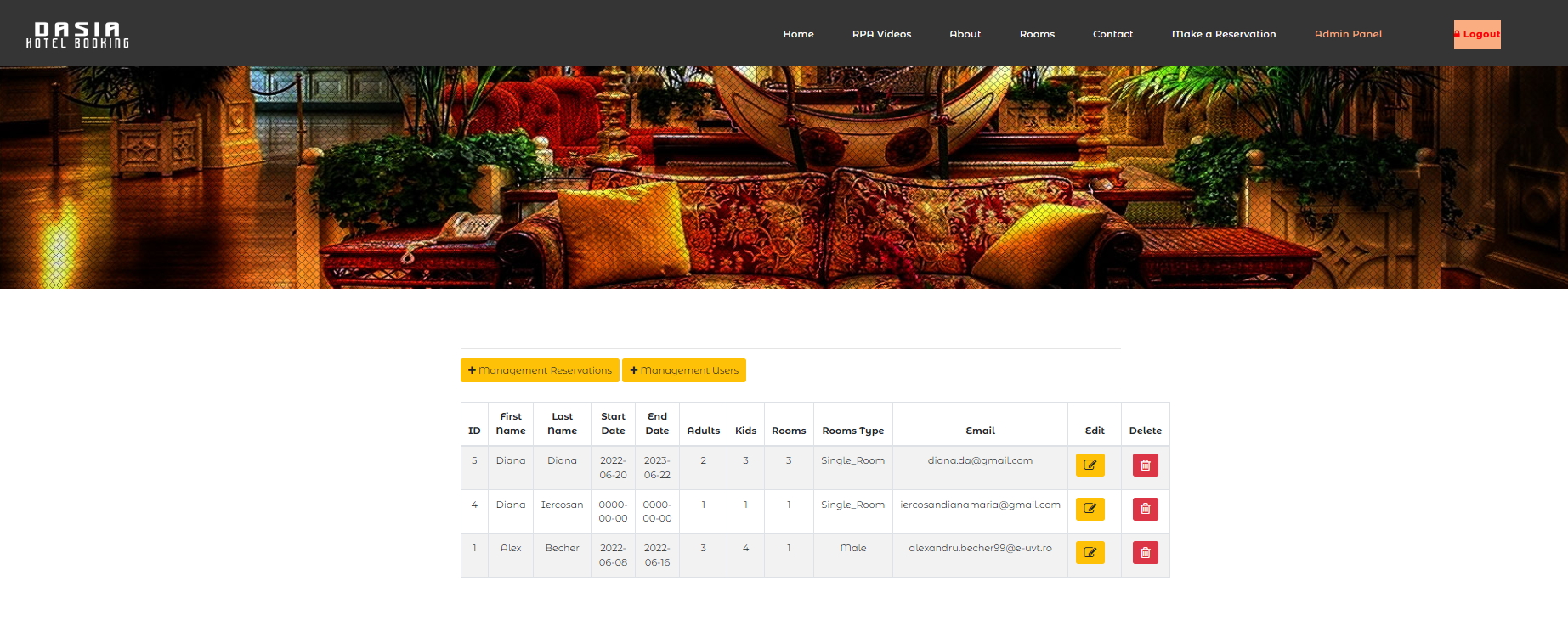Go to the Contact page
1568x643 pixels.
coord(1112,34)
